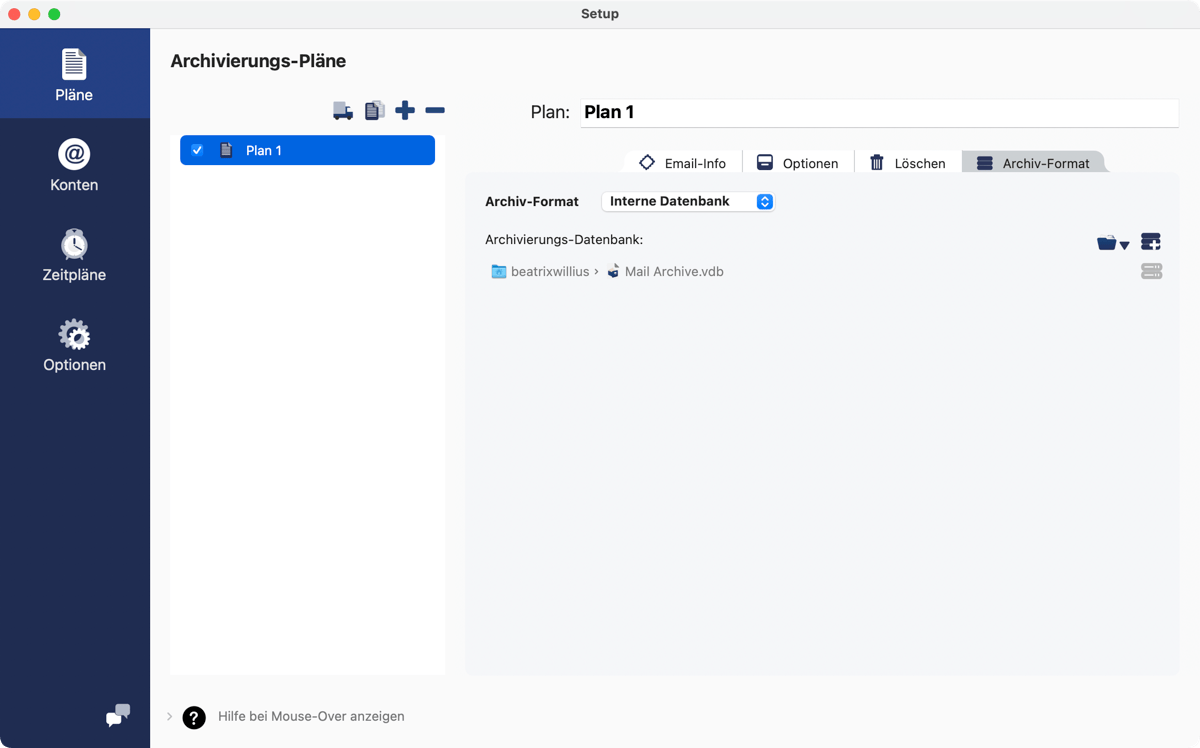This screenshot has width=1200, height=748.
Task: Click the Plan name text field
Action: pyautogui.click(x=878, y=112)
